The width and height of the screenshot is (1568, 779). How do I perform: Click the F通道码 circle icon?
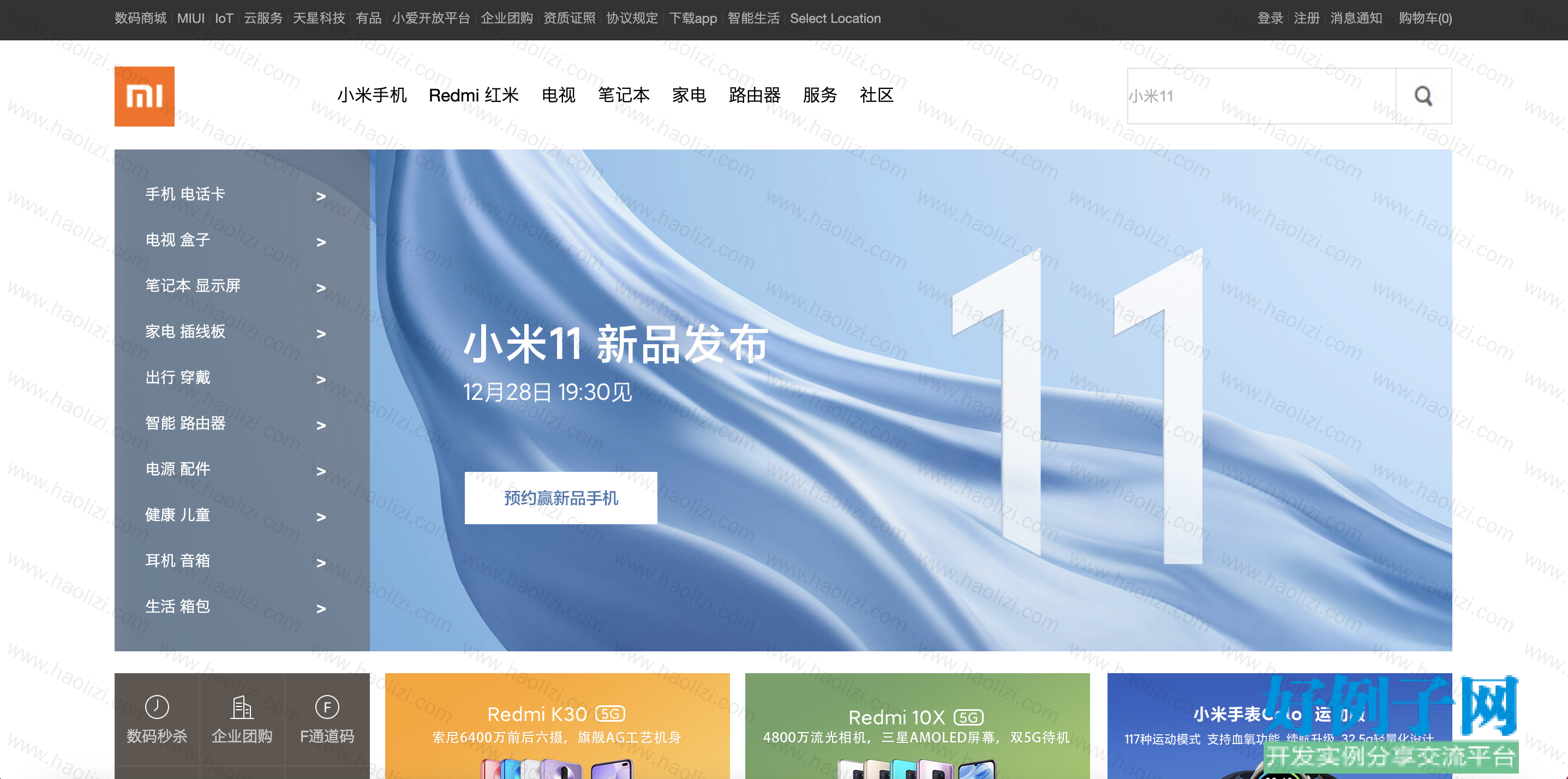[327, 706]
